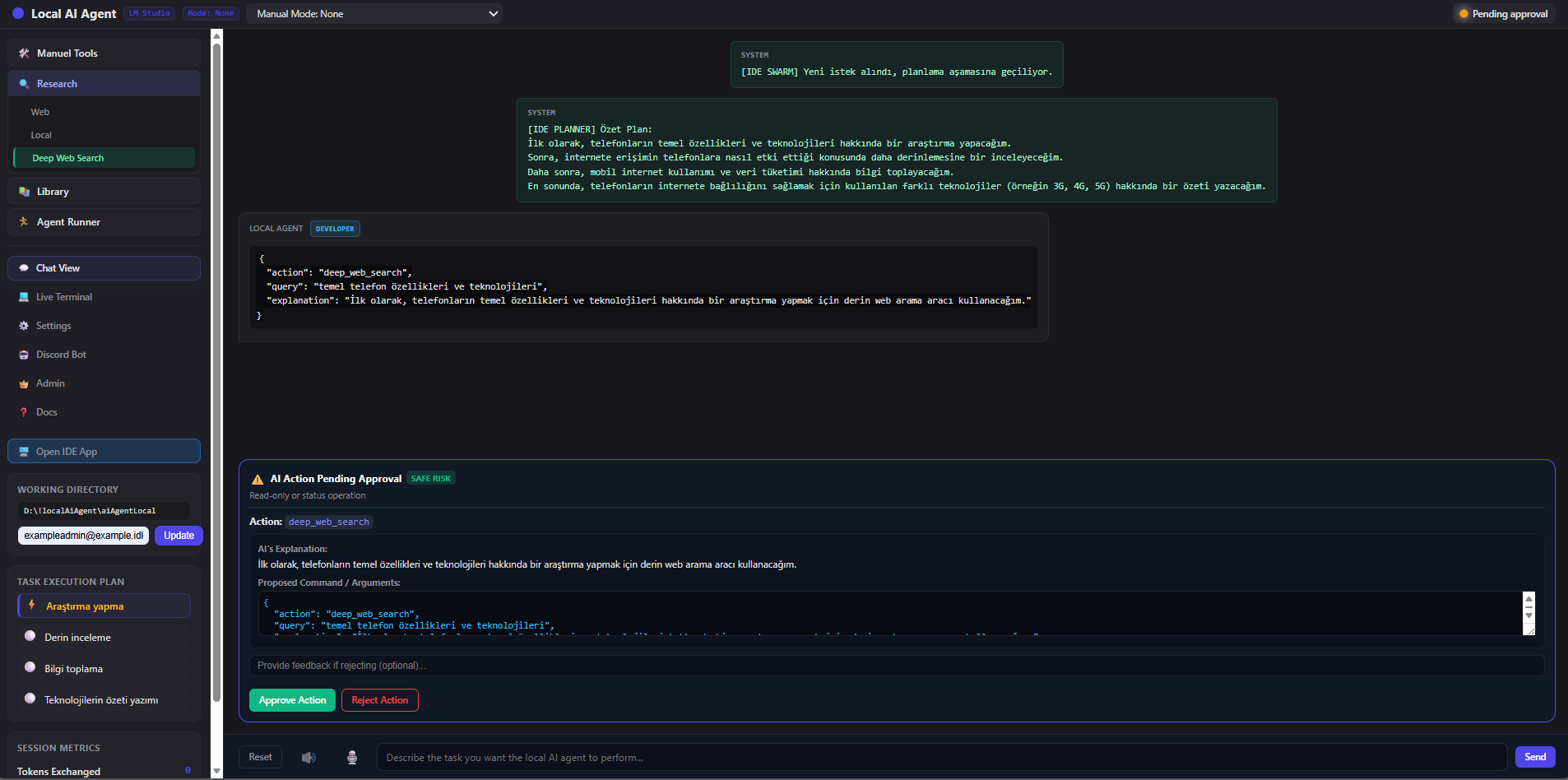Go to the Admin page
The width and height of the screenshot is (1568, 780).
point(104,383)
